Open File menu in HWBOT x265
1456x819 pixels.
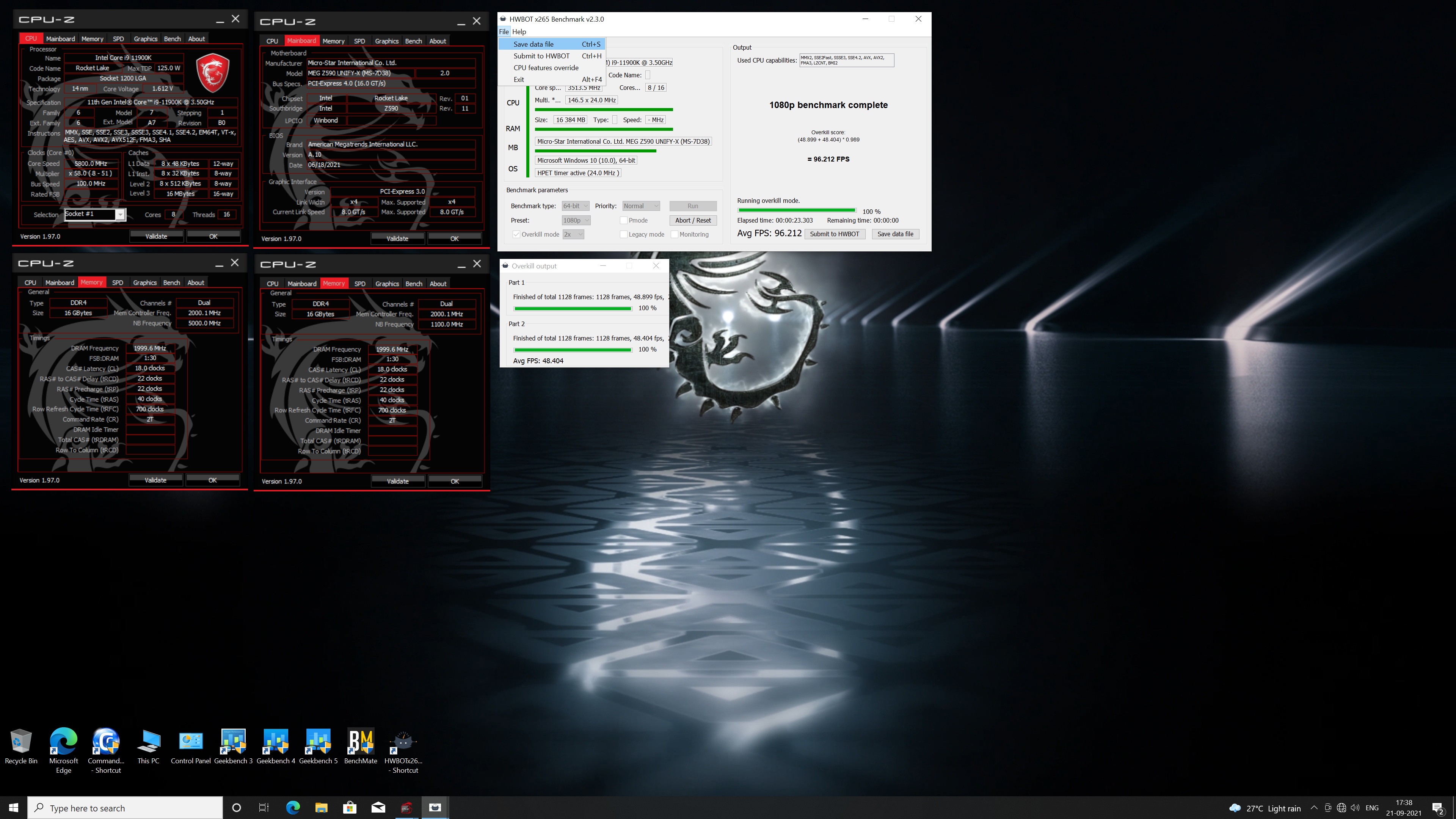tap(504, 31)
